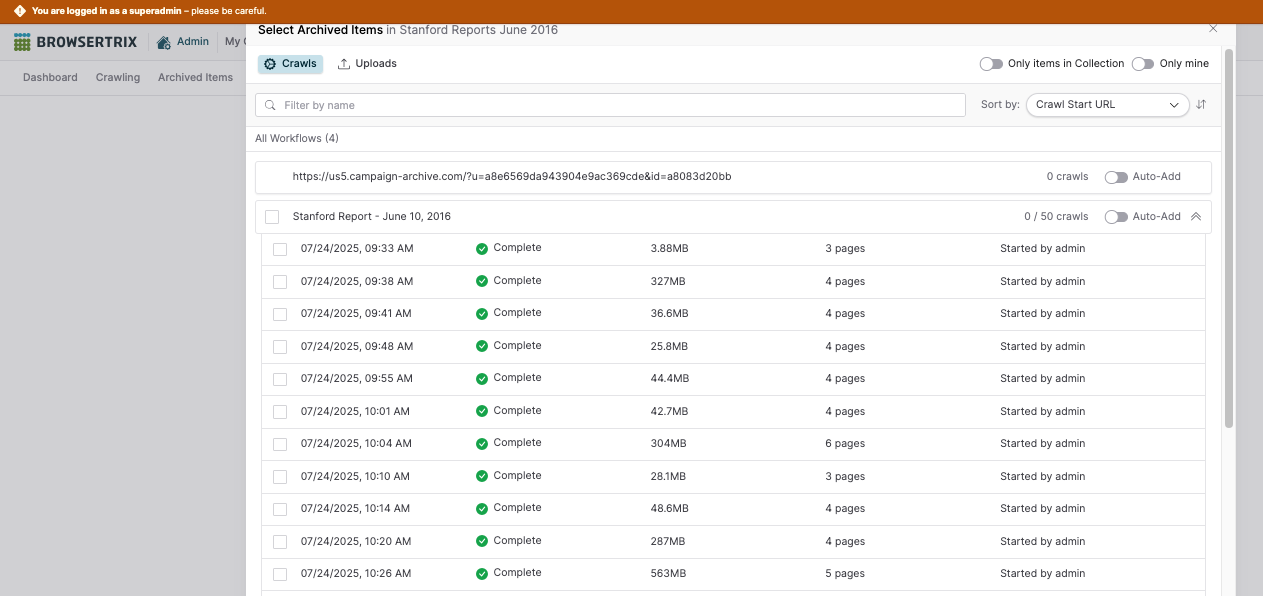Click Started by admin for 10:20 AM crawl
Screen dimensions: 1263x596
tap(1042, 542)
